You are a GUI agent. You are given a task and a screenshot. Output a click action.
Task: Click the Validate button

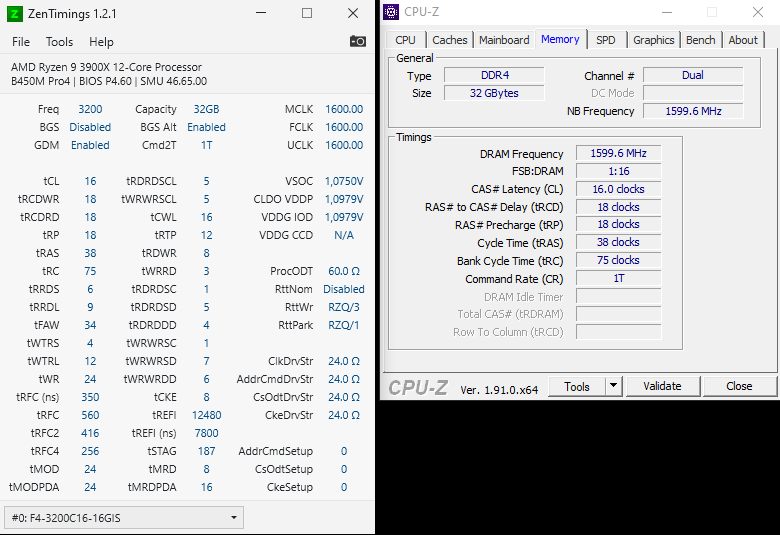[x=662, y=386]
